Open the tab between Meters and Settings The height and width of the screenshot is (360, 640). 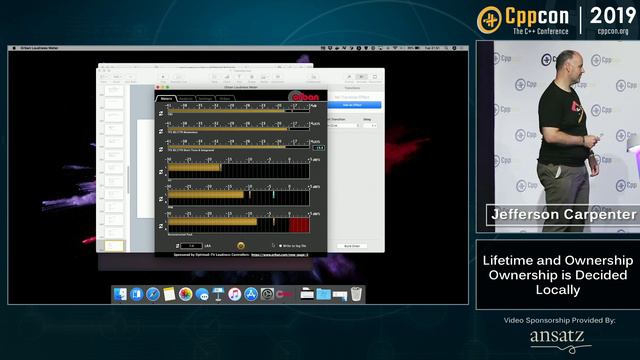click(x=186, y=98)
